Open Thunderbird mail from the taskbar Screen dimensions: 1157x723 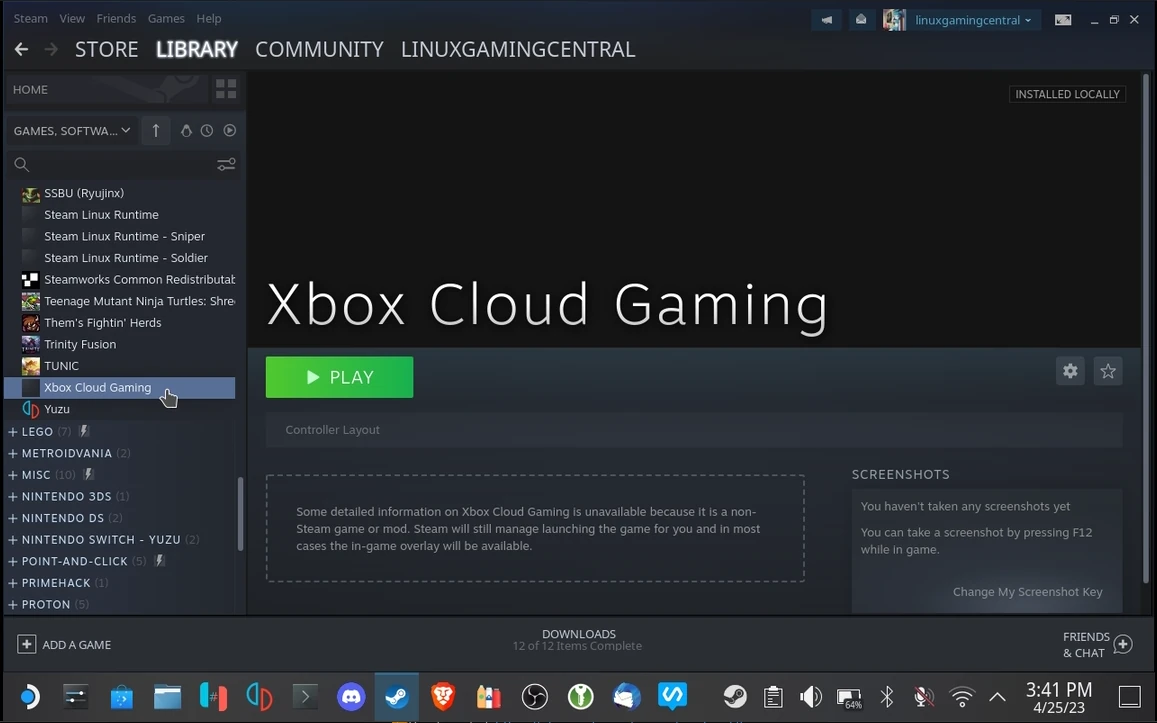click(626, 696)
